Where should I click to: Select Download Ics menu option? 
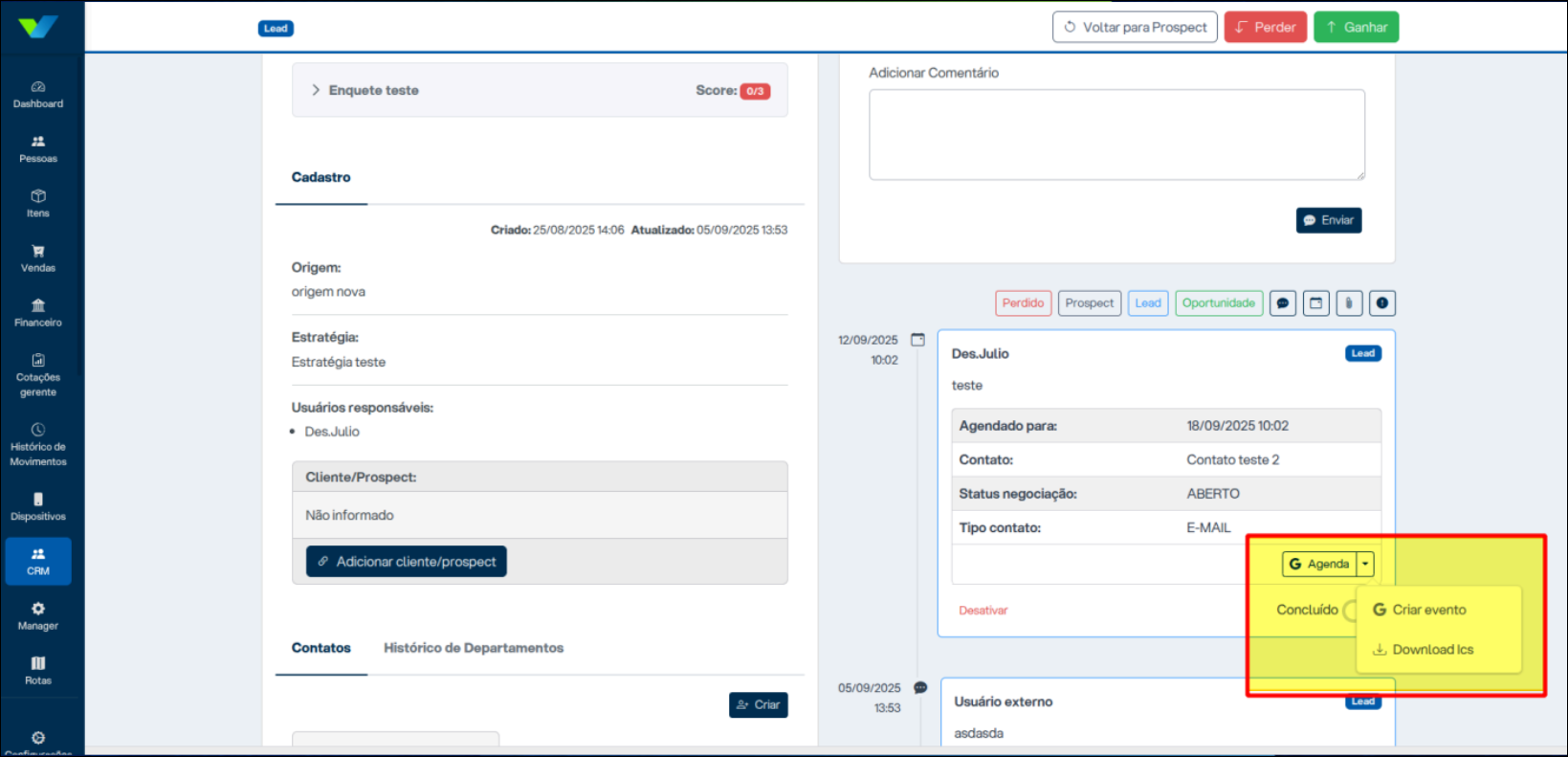(1432, 650)
